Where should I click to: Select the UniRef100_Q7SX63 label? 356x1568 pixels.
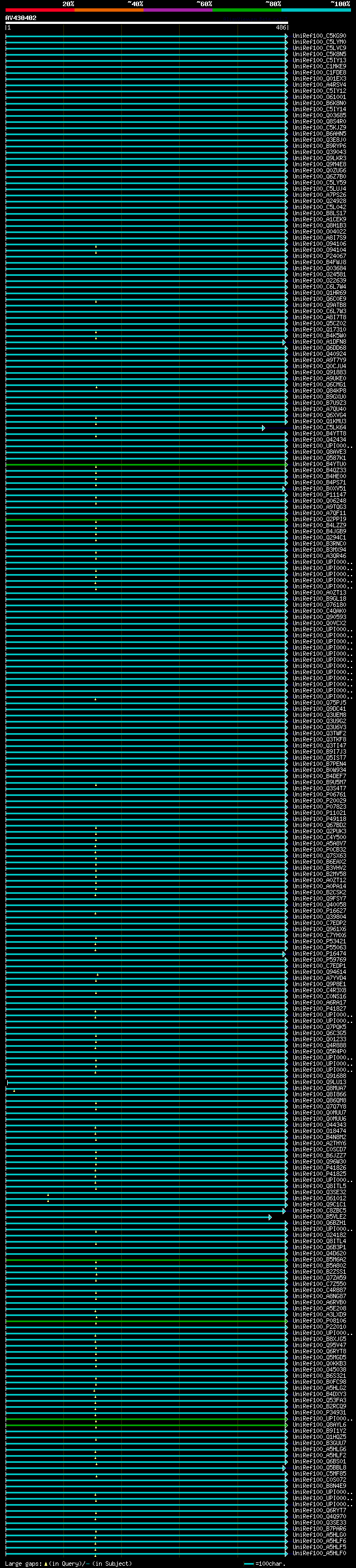[x=319, y=856]
